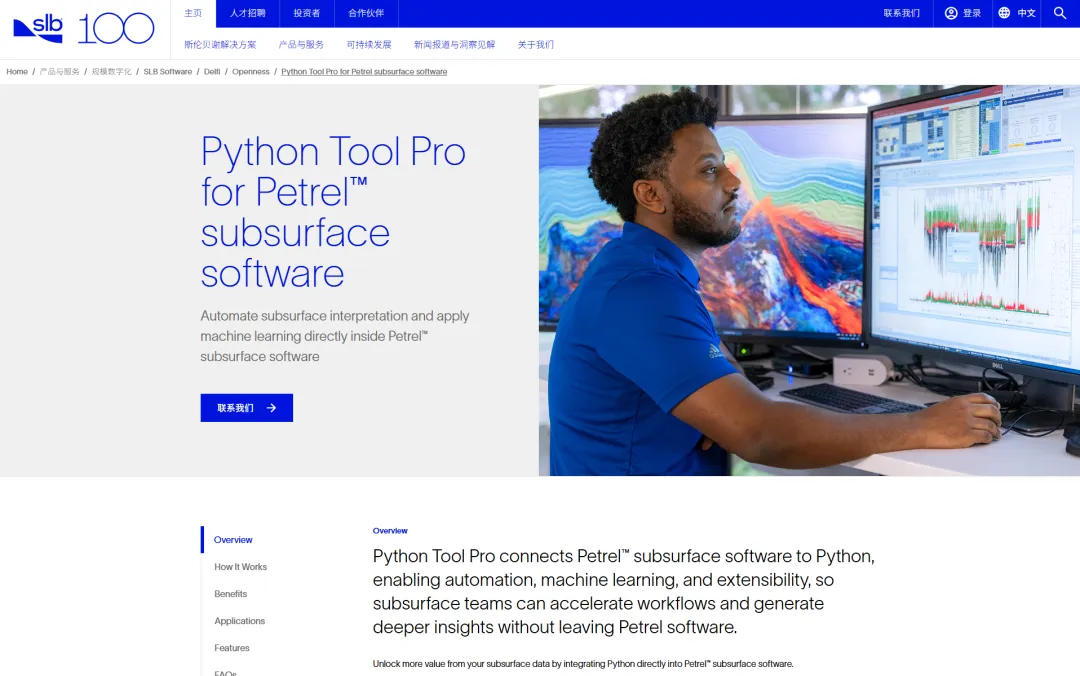The height and width of the screenshot is (676, 1080).
Task: Open the 产品与服务 menu
Action: click(301, 45)
